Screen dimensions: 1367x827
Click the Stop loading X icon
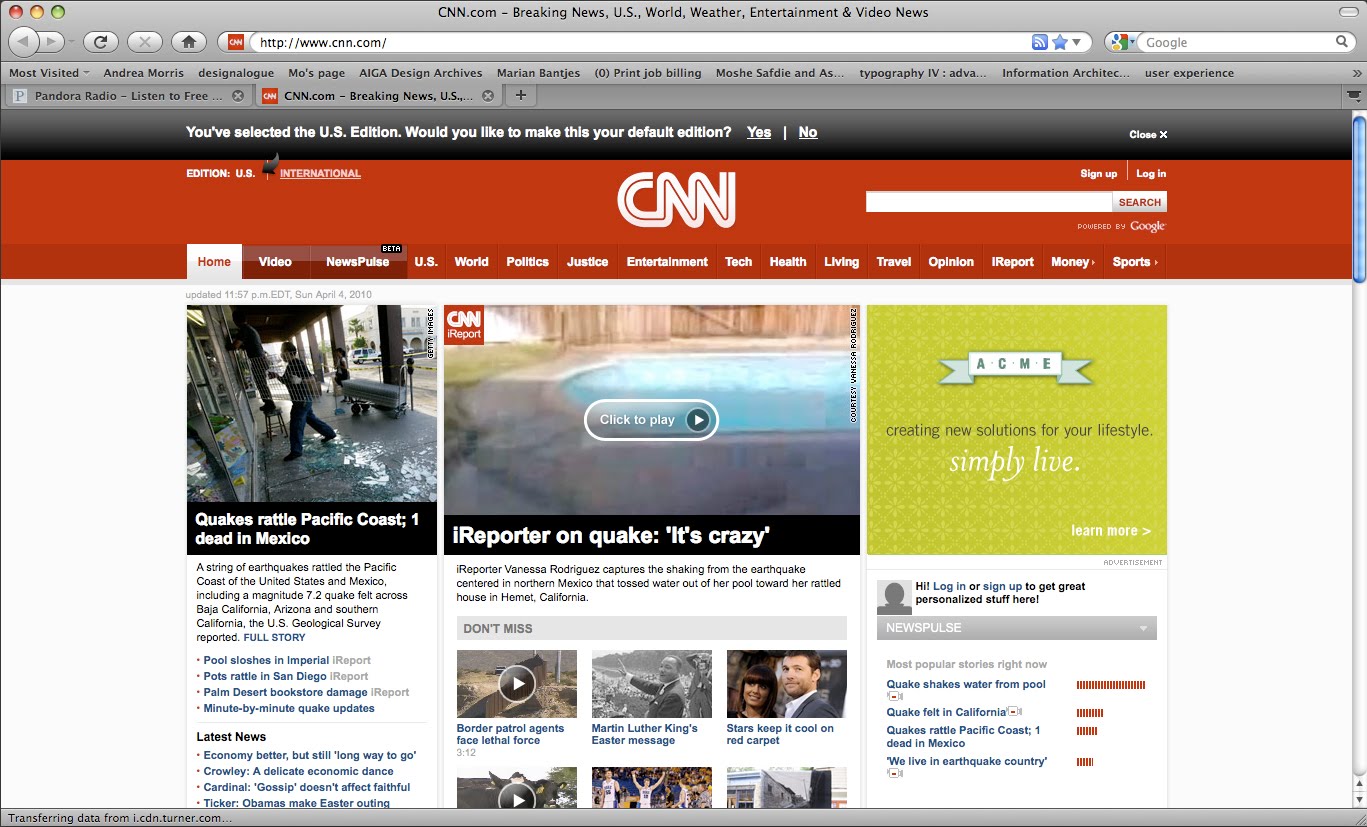(x=145, y=42)
